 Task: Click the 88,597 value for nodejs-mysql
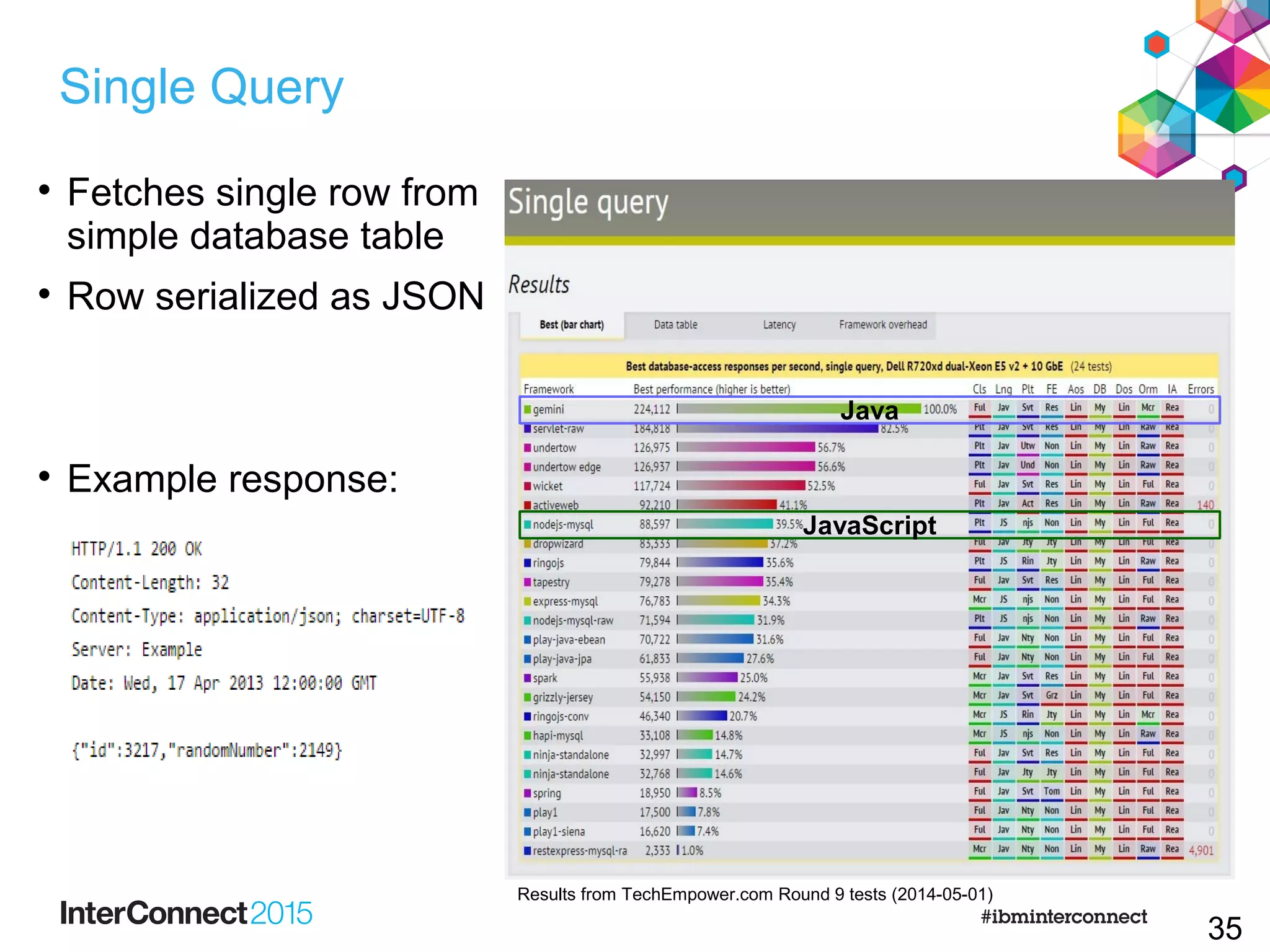(x=655, y=525)
